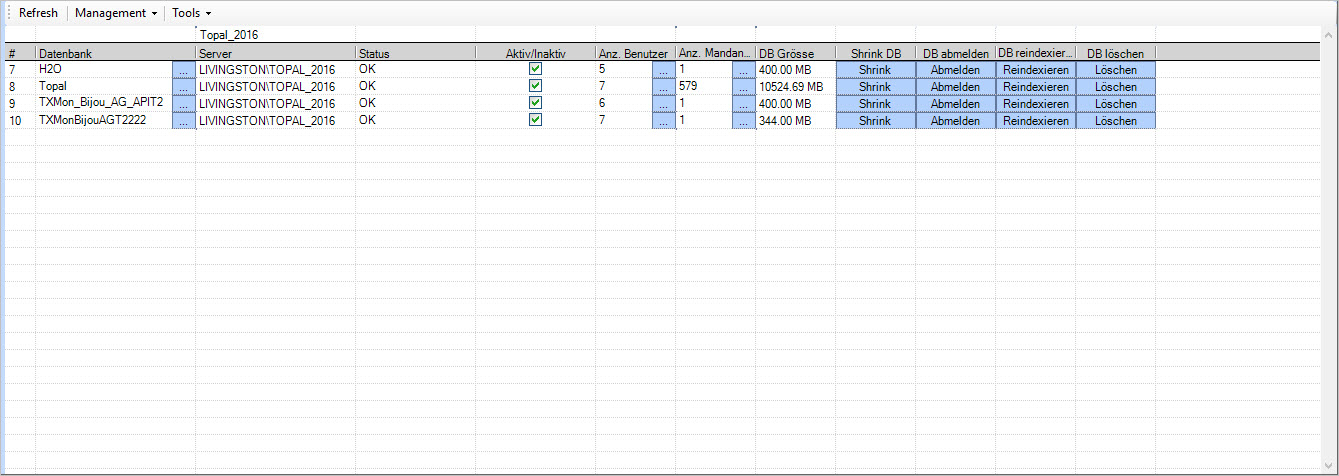Open ellipsis button for TXMon_Bijou_AG_APIT2 database
Image resolution: width=1339 pixels, height=476 pixels.
pos(183,104)
